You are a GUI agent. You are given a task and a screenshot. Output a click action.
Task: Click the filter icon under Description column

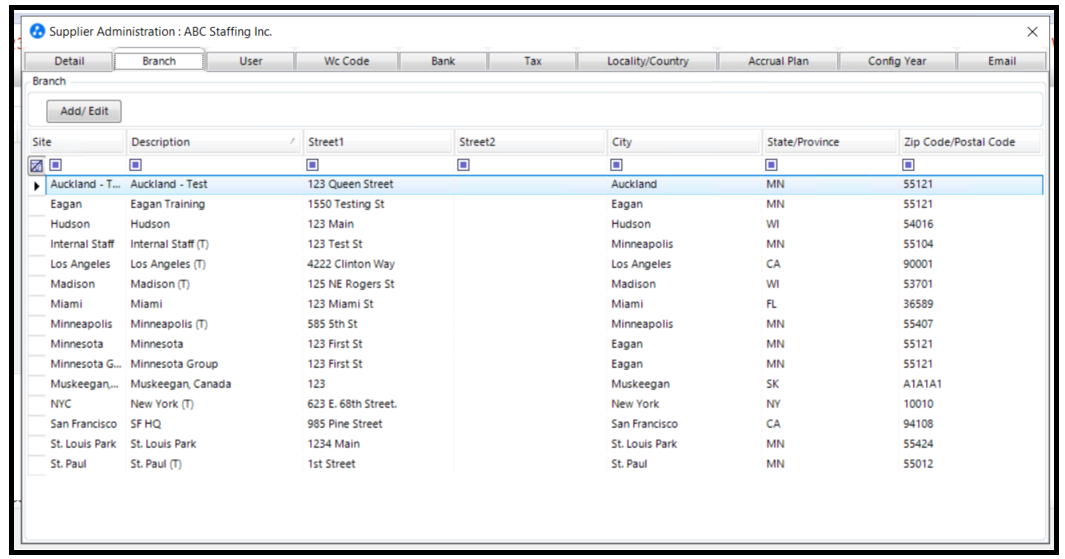[x=136, y=164]
